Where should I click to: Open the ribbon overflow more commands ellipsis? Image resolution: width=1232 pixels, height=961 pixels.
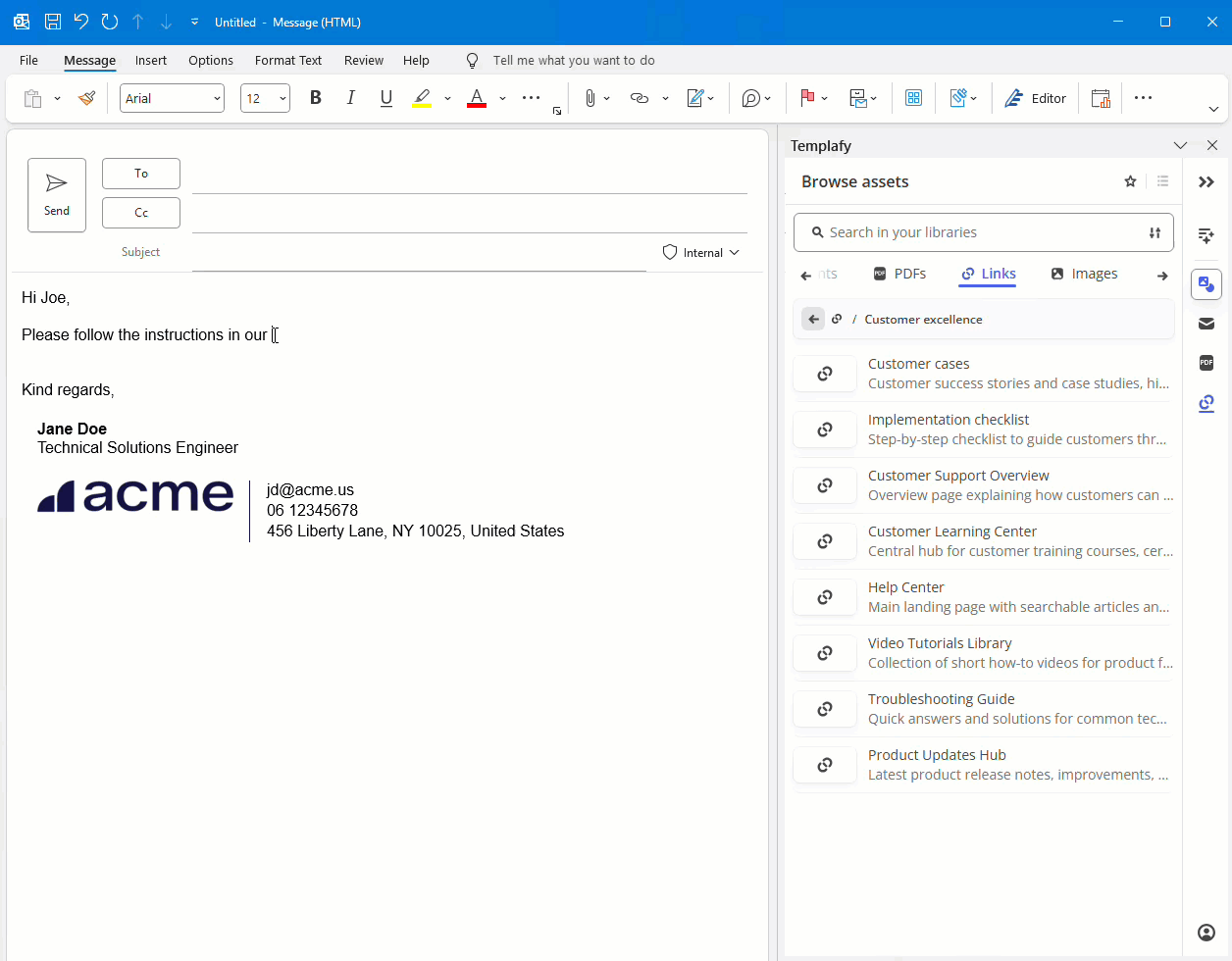click(1143, 98)
